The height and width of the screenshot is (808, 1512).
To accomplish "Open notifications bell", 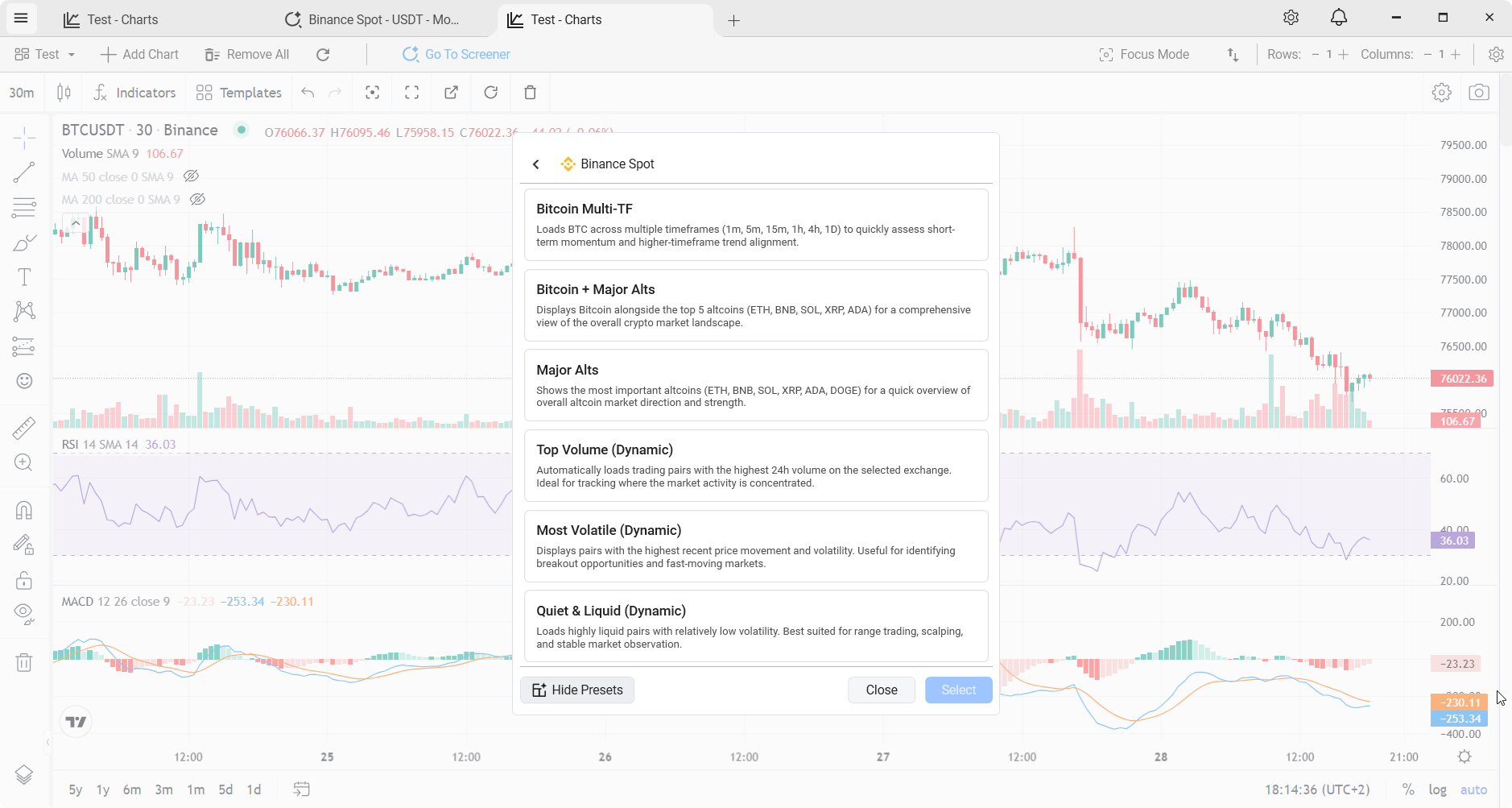I will pyautogui.click(x=1338, y=18).
